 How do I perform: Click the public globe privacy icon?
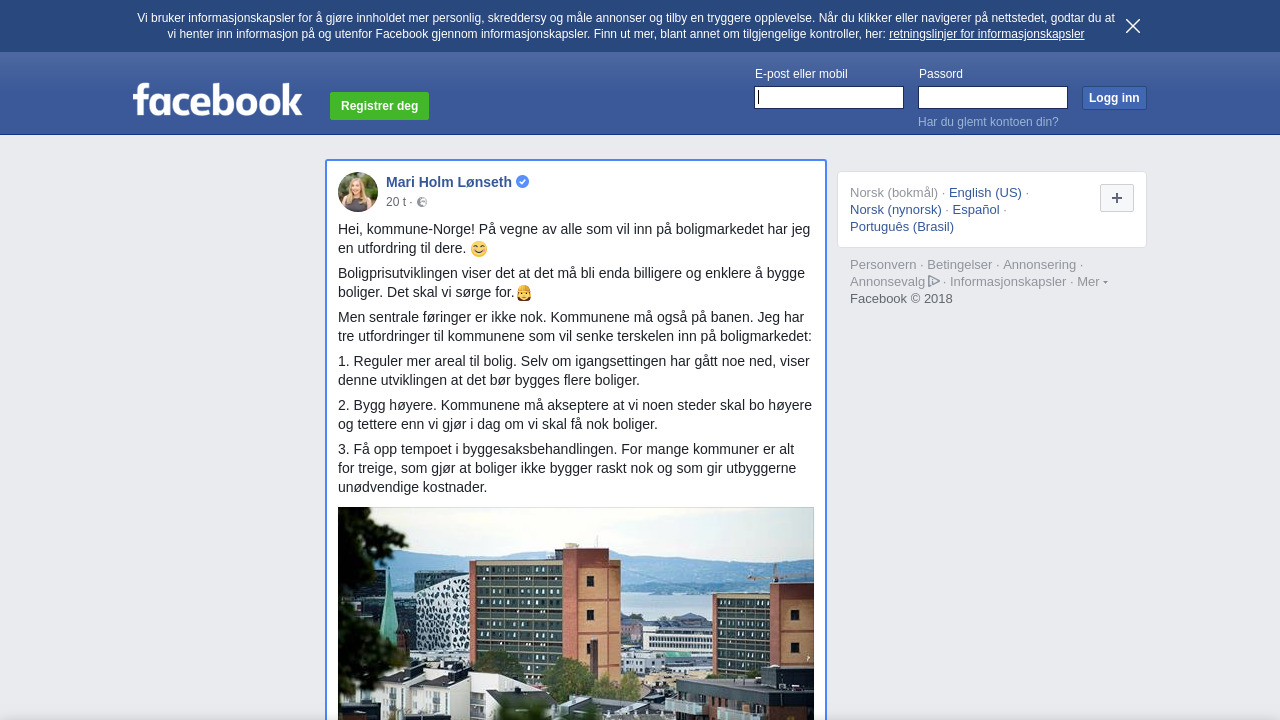coord(422,202)
